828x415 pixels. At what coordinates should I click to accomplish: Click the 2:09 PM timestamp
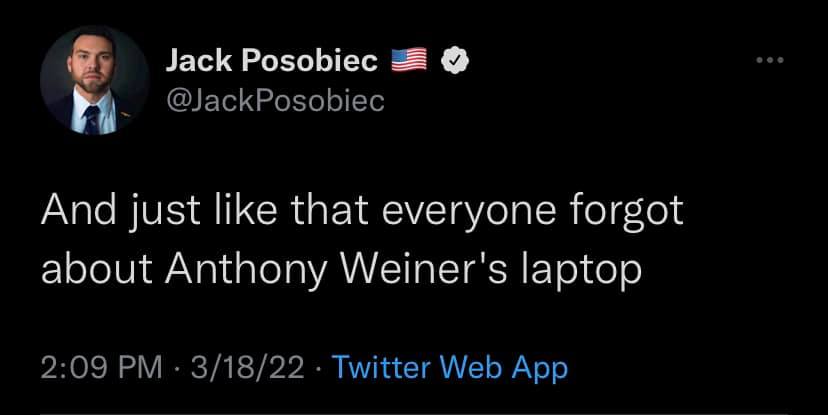102,367
